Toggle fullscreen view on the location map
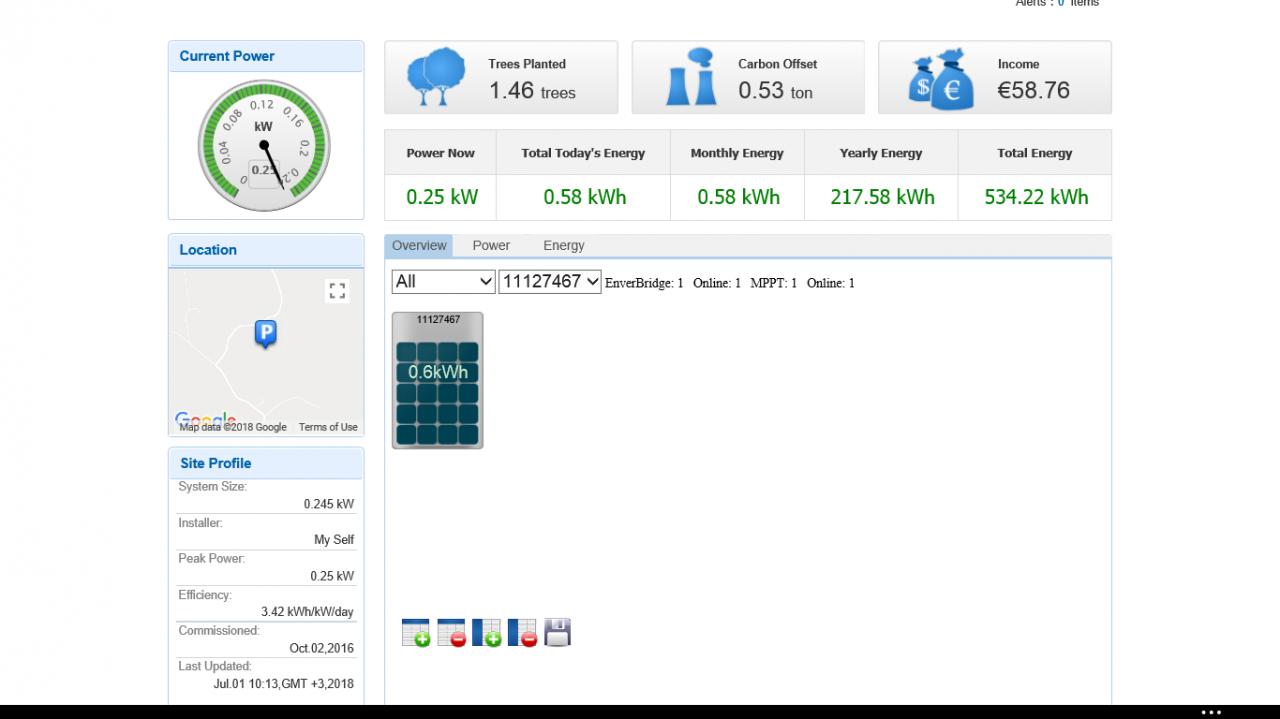Image resolution: width=1280 pixels, height=719 pixels. 337,291
